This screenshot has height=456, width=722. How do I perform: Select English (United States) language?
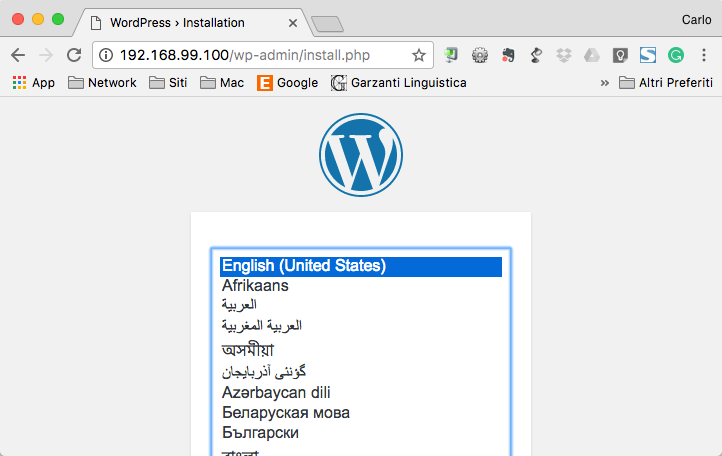[361, 266]
